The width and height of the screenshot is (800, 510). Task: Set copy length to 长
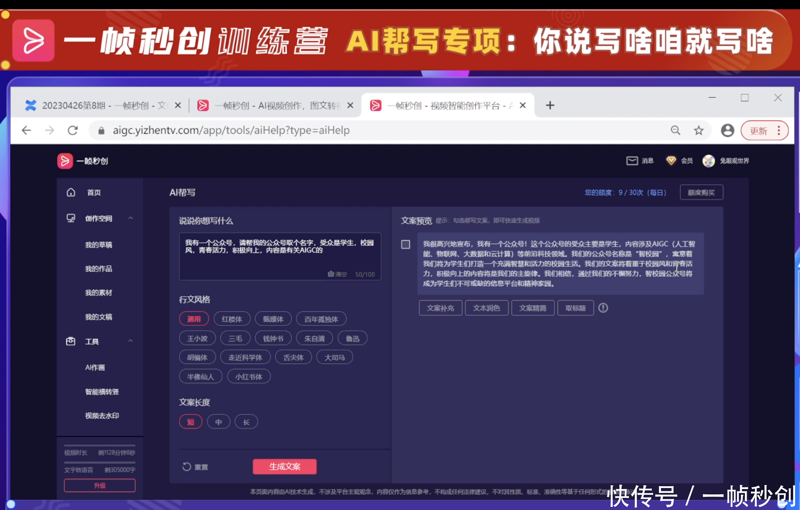point(246,422)
